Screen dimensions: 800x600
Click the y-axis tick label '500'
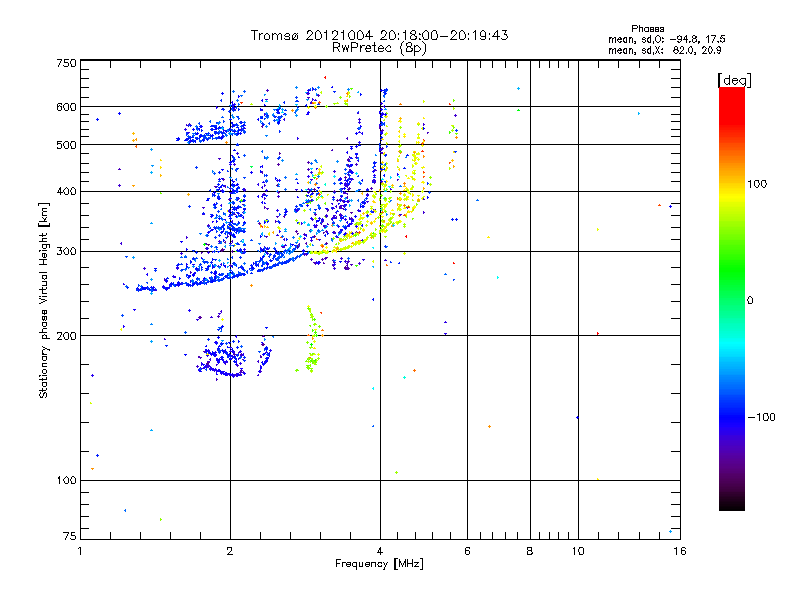click(66, 145)
